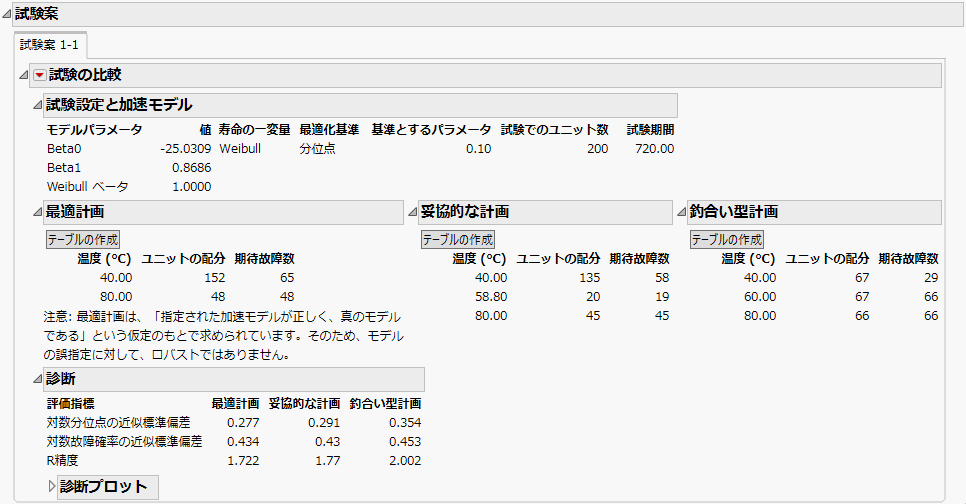966x504 pixels.
Task: Click unit allocation 20 in 妥協的な計画
Action: [593, 297]
